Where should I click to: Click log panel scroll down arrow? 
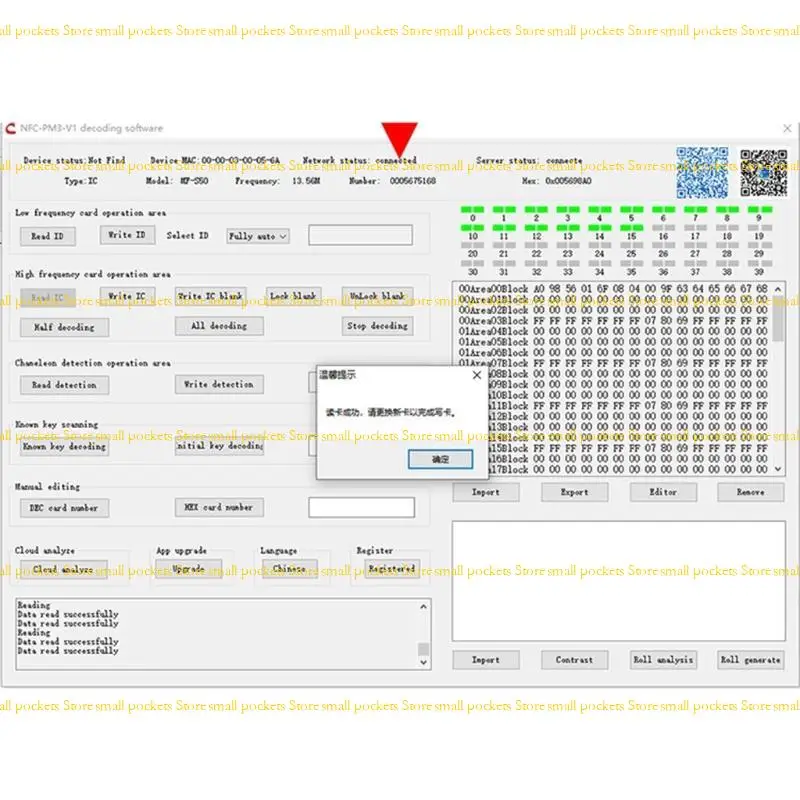[423, 662]
